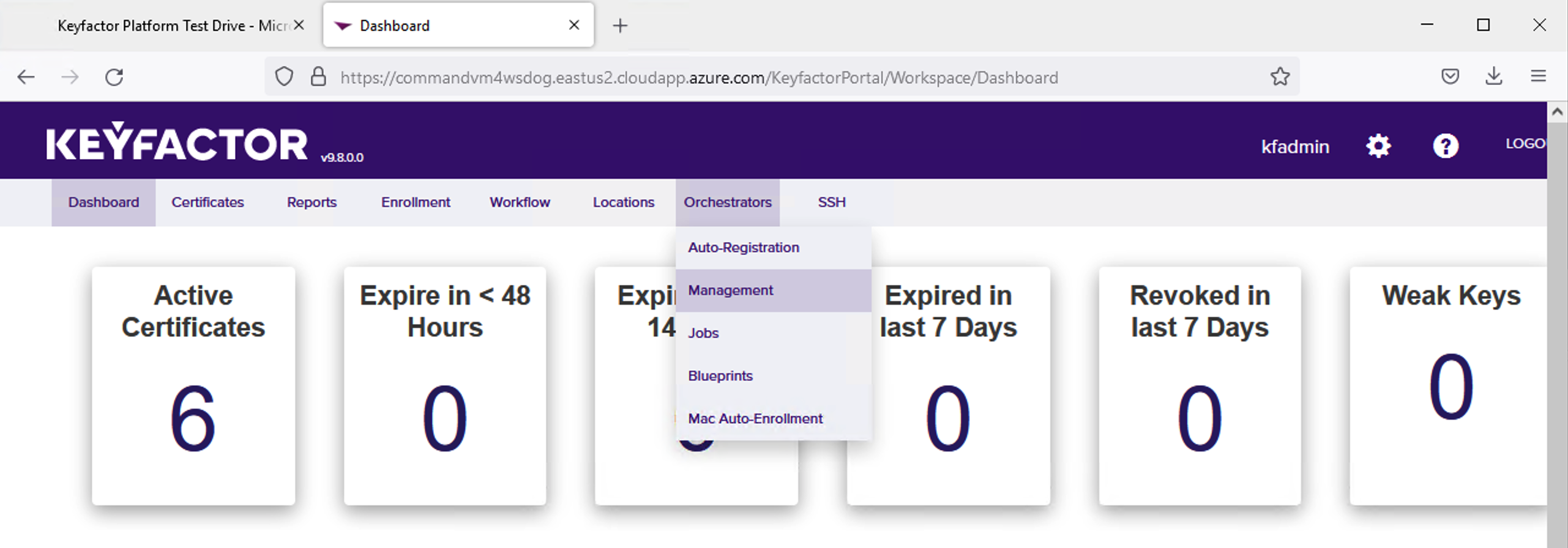The width and height of the screenshot is (1568, 548).
Task: Click the help question mark icon
Action: 1445,146
